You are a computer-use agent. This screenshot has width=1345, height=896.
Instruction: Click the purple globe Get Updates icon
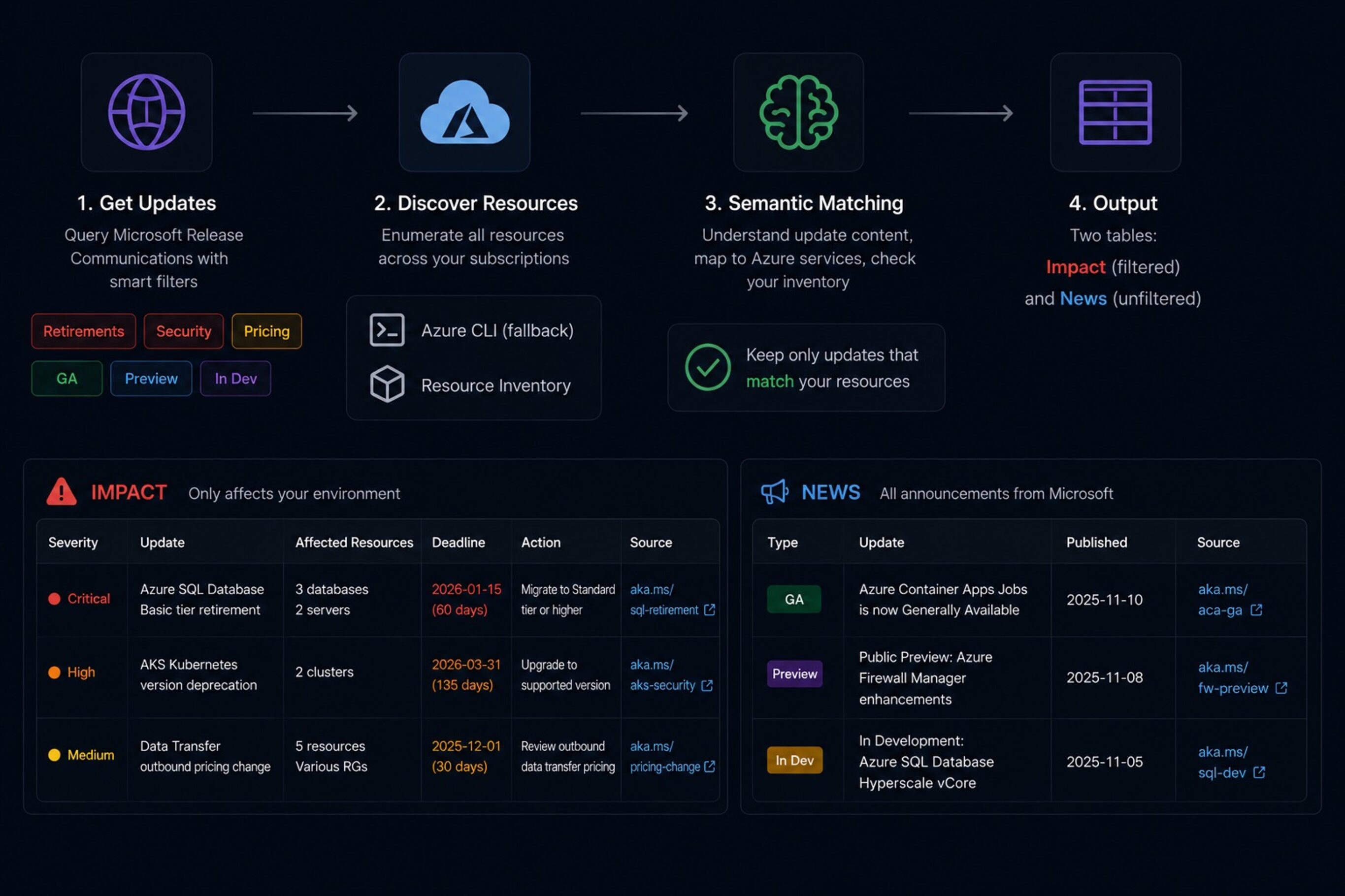[146, 112]
